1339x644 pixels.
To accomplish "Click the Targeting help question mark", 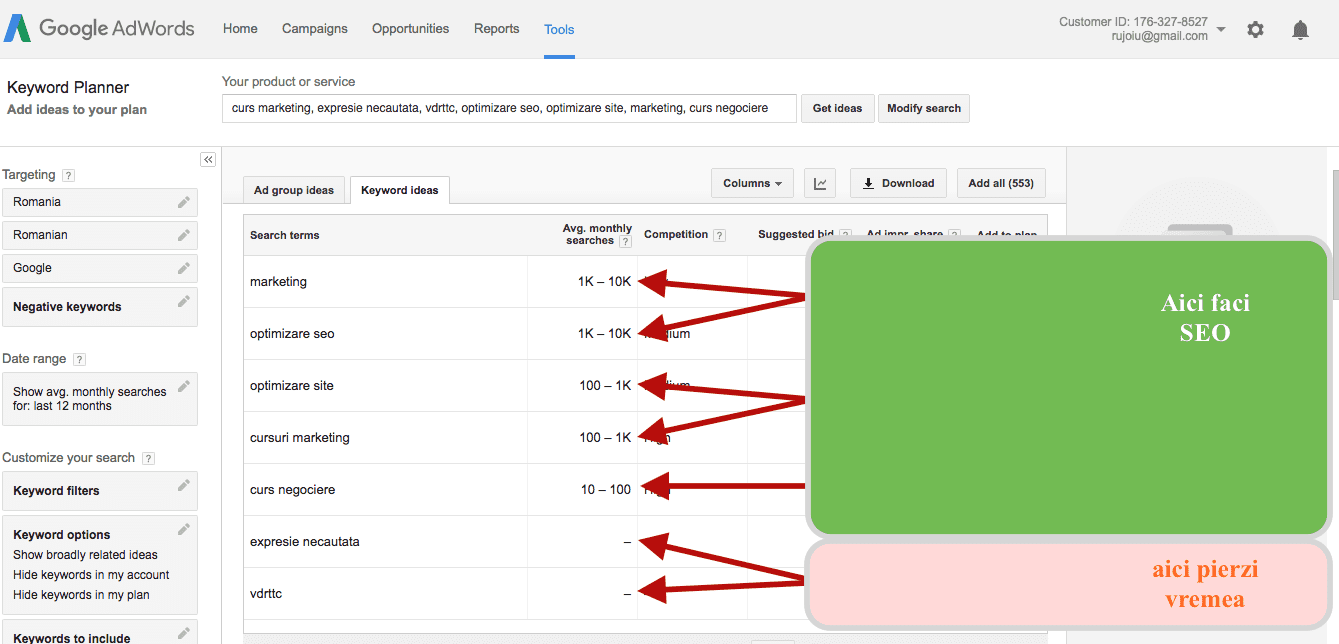I will 68,175.
